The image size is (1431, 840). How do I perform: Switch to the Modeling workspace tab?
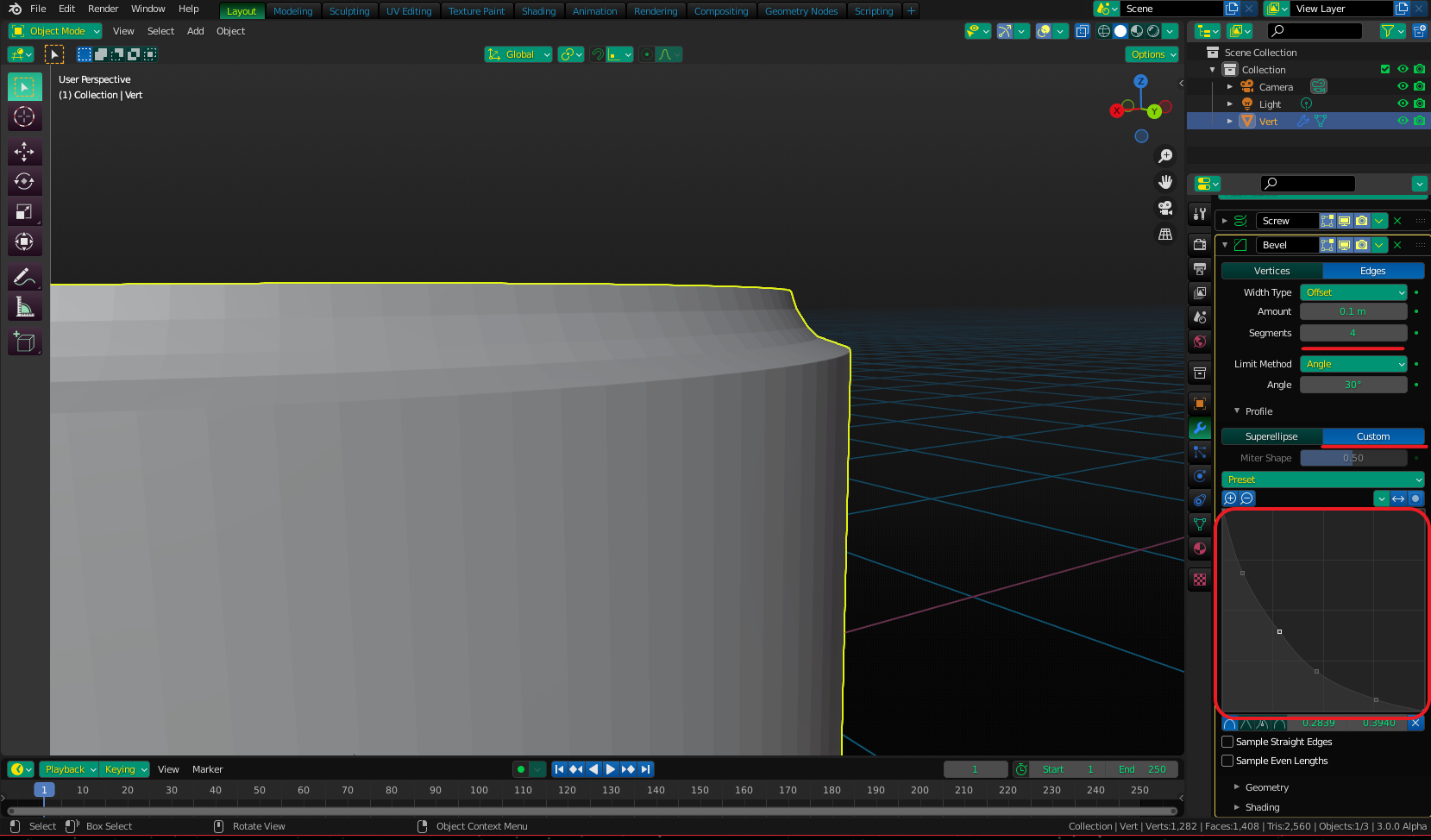point(292,11)
